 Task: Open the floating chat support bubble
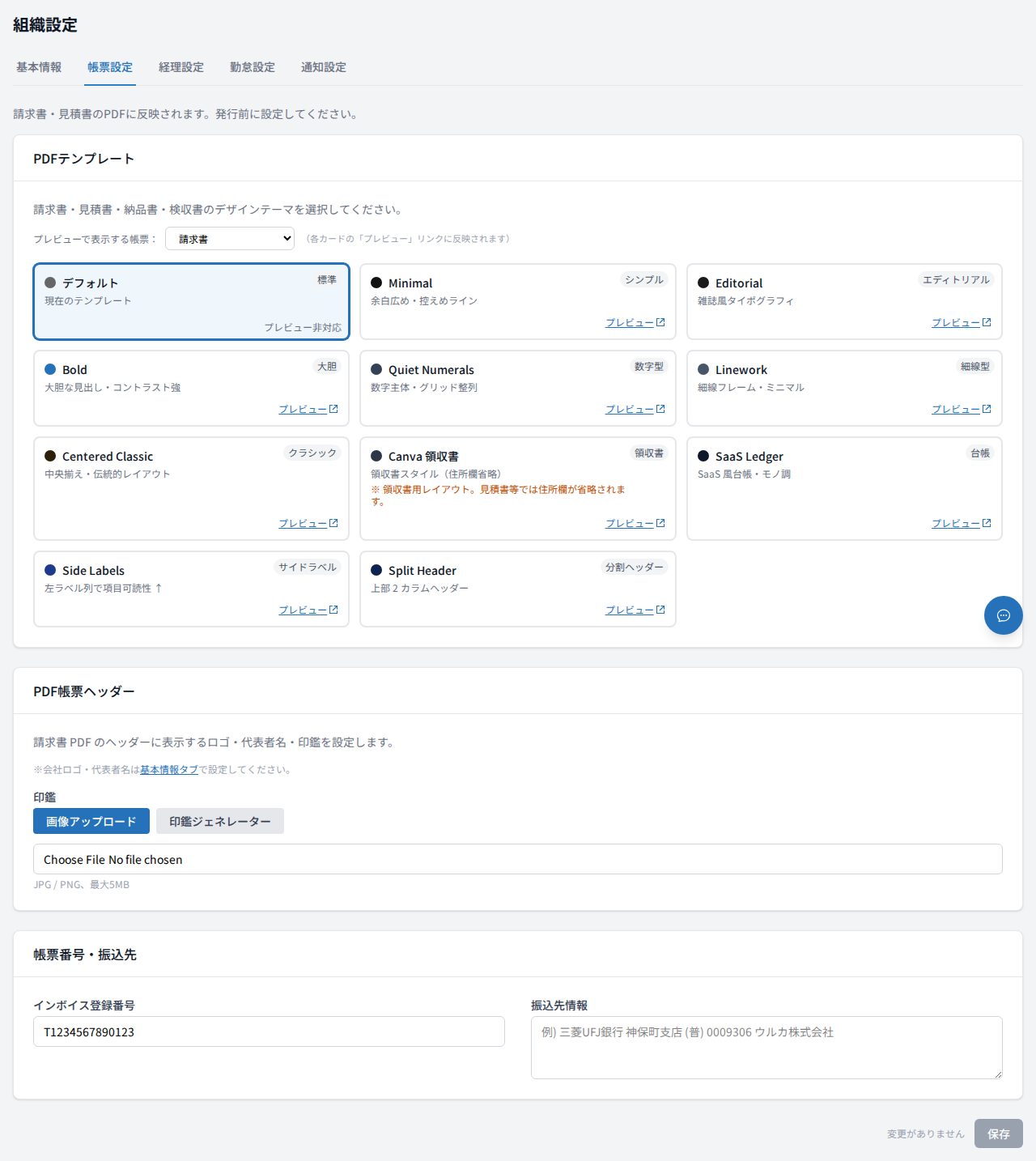tap(1004, 615)
